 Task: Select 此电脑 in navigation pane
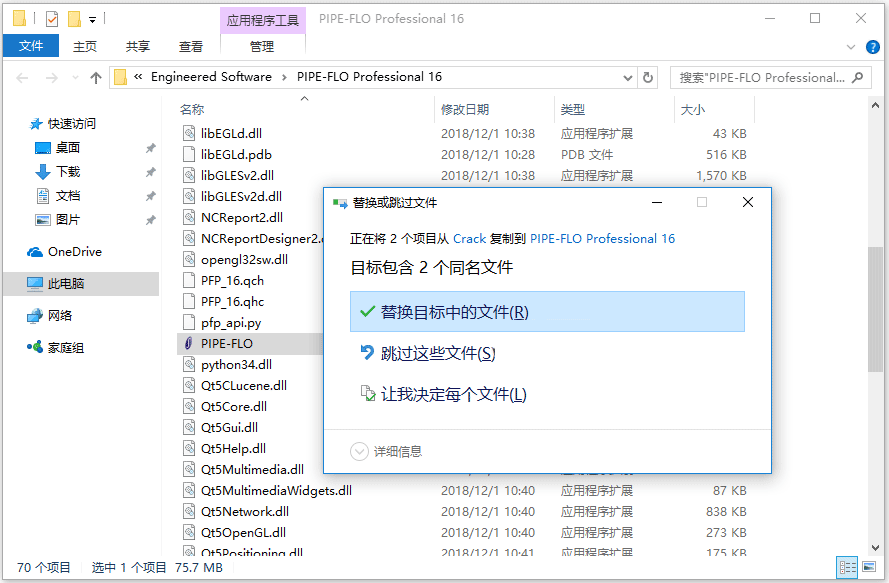point(81,284)
